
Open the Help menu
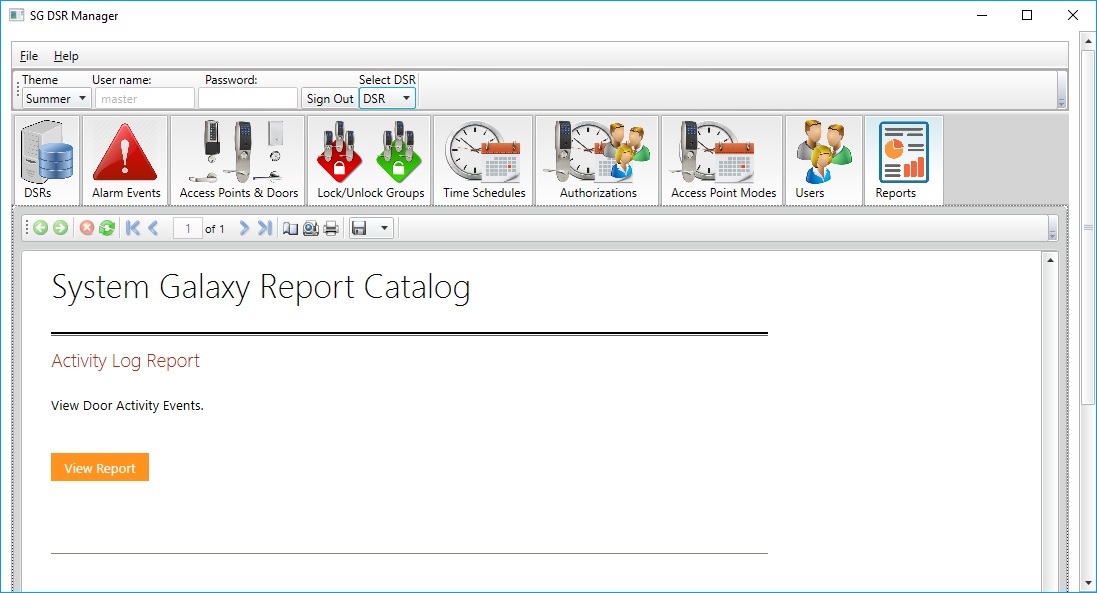(x=66, y=56)
